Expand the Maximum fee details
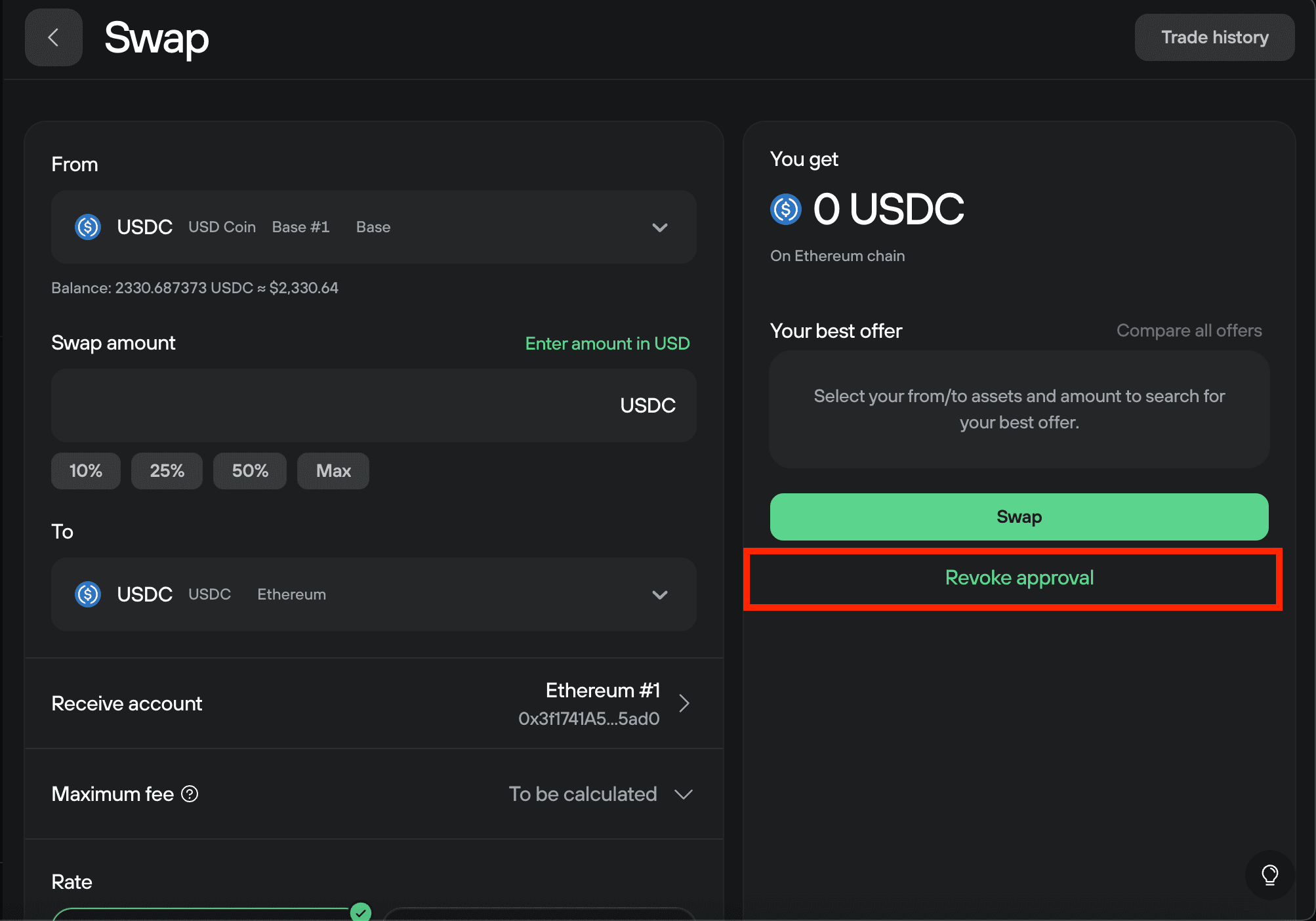This screenshot has width=1316, height=921. coord(683,794)
